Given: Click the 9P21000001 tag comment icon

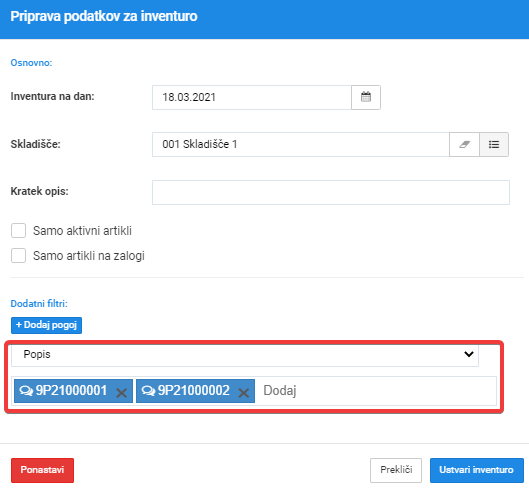Looking at the screenshot, I should pos(26,391).
